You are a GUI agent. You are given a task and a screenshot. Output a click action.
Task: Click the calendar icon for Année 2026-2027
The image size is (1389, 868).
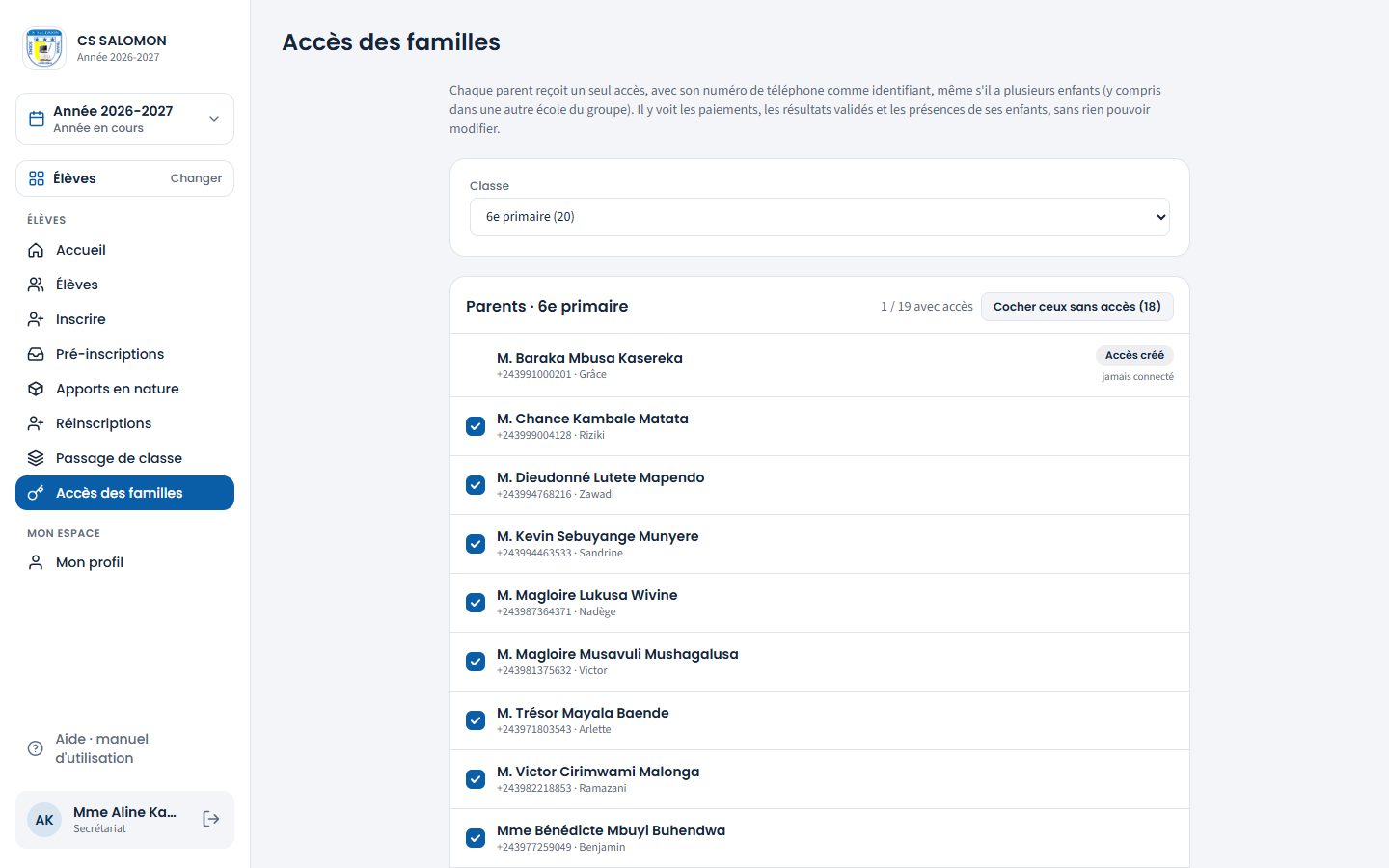[x=37, y=119]
